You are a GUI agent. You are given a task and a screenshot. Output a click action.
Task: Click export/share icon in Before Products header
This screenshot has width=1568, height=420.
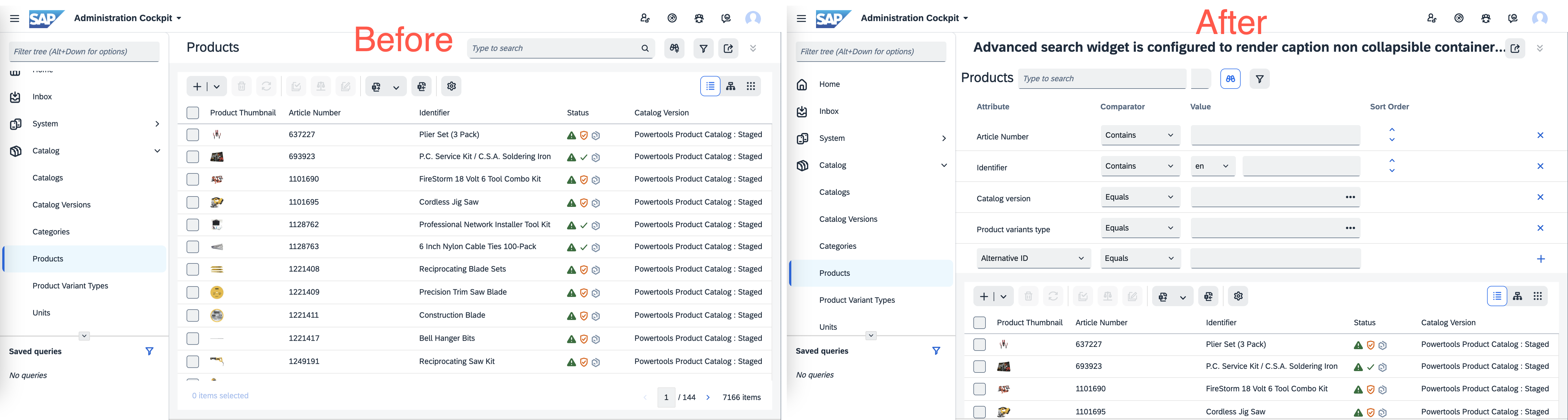pyautogui.click(x=729, y=48)
